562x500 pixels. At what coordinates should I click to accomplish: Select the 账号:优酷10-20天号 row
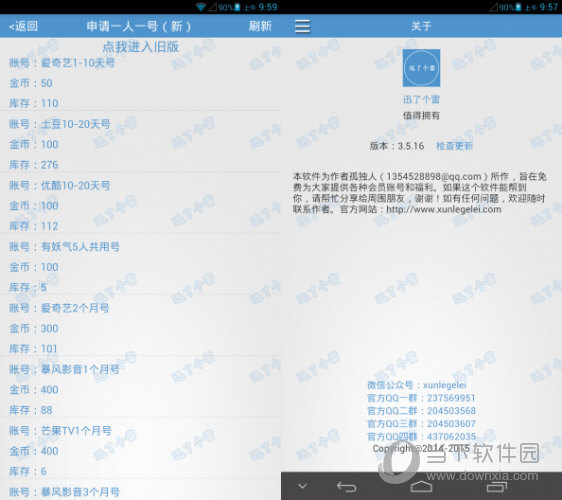click(x=59, y=186)
